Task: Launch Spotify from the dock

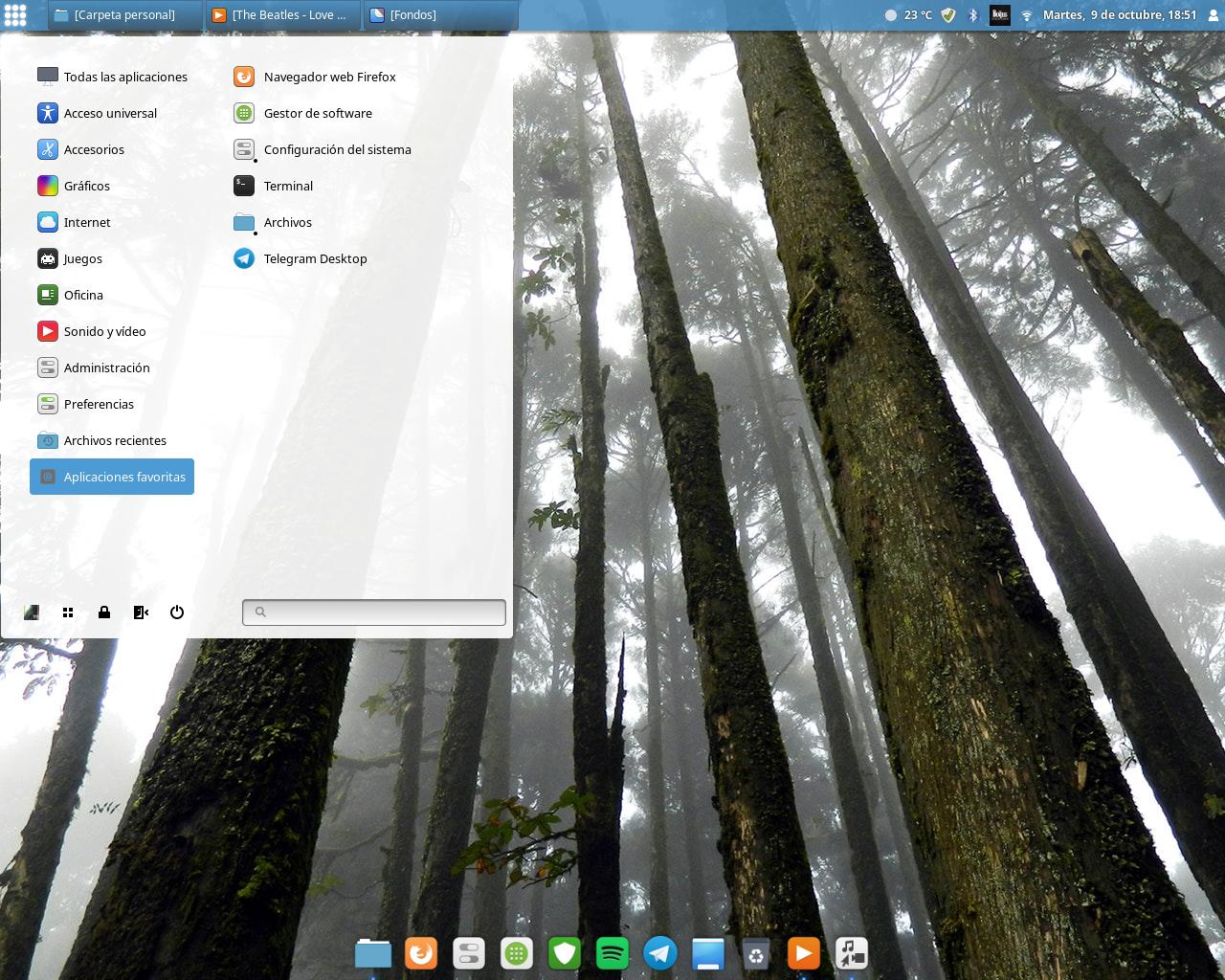Action: click(x=612, y=953)
